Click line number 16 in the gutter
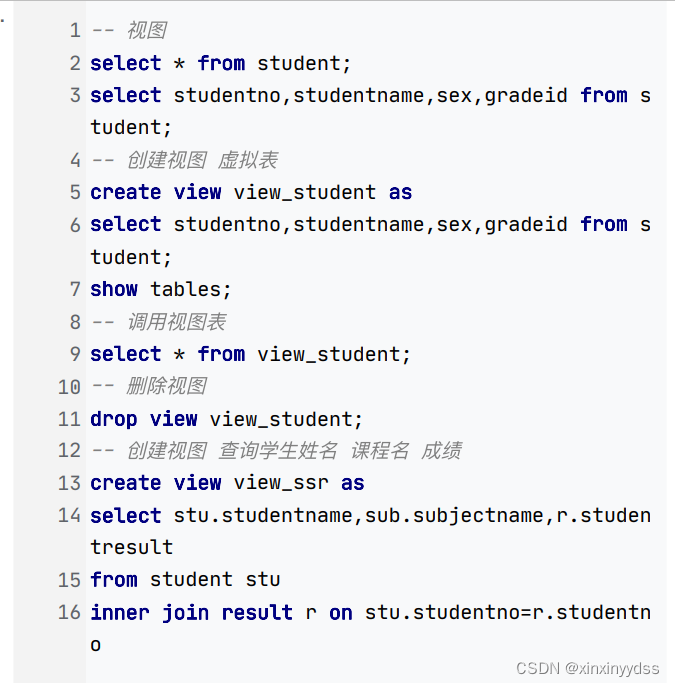The width and height of the screenshot is (675, 687). (69, 613)
